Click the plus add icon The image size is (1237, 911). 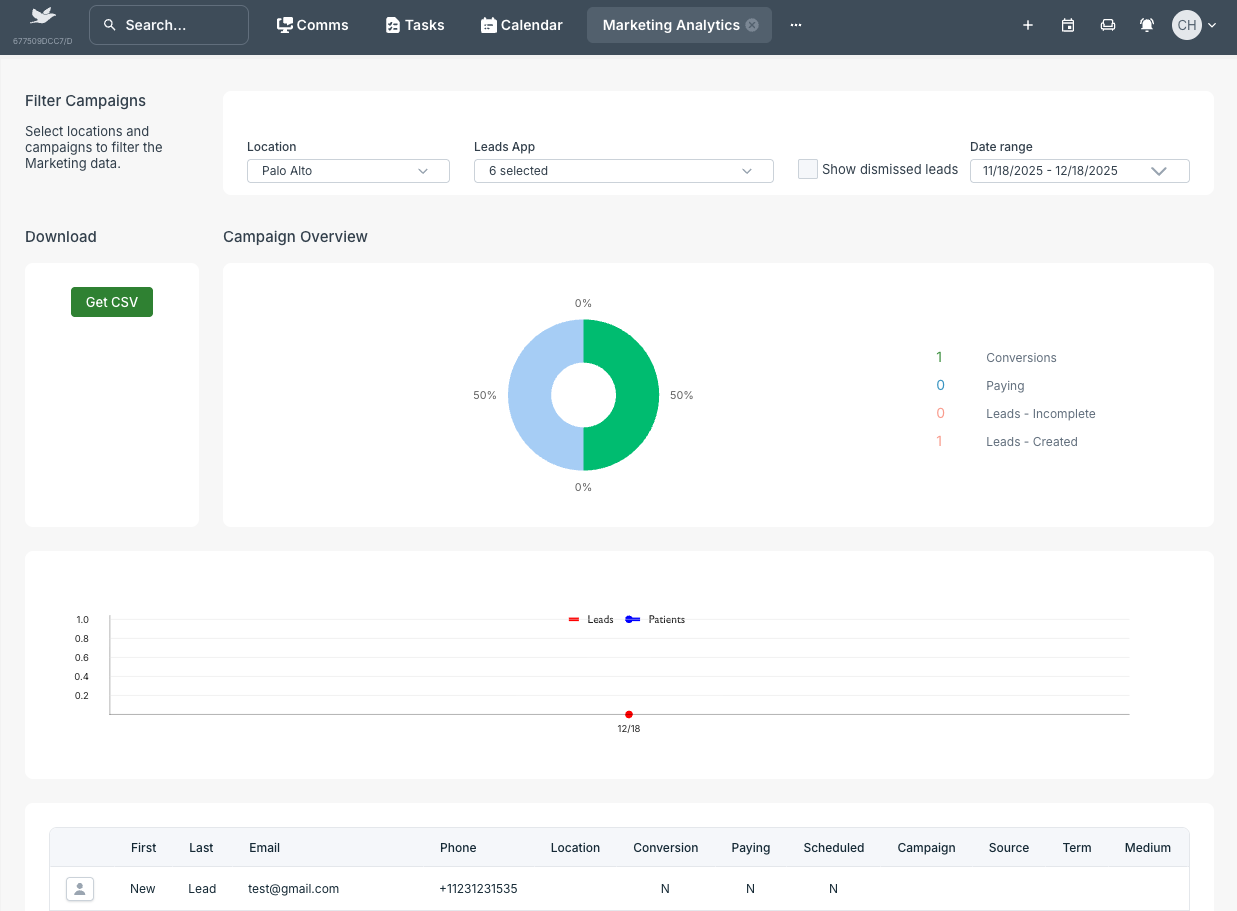tap(1028, 25)
